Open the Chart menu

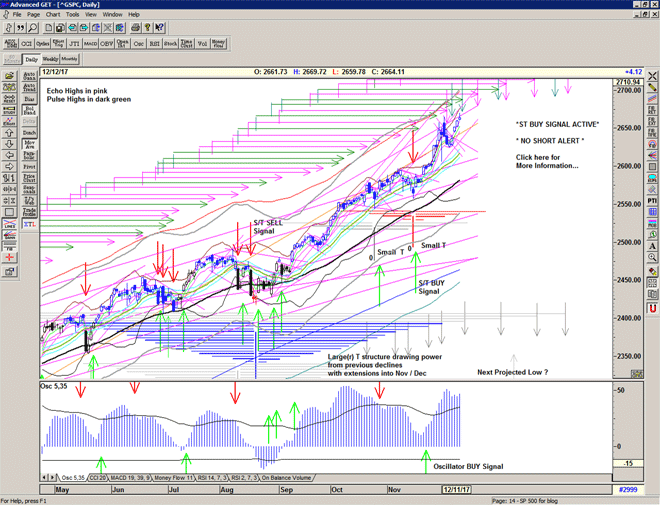[x=53, y=15]
